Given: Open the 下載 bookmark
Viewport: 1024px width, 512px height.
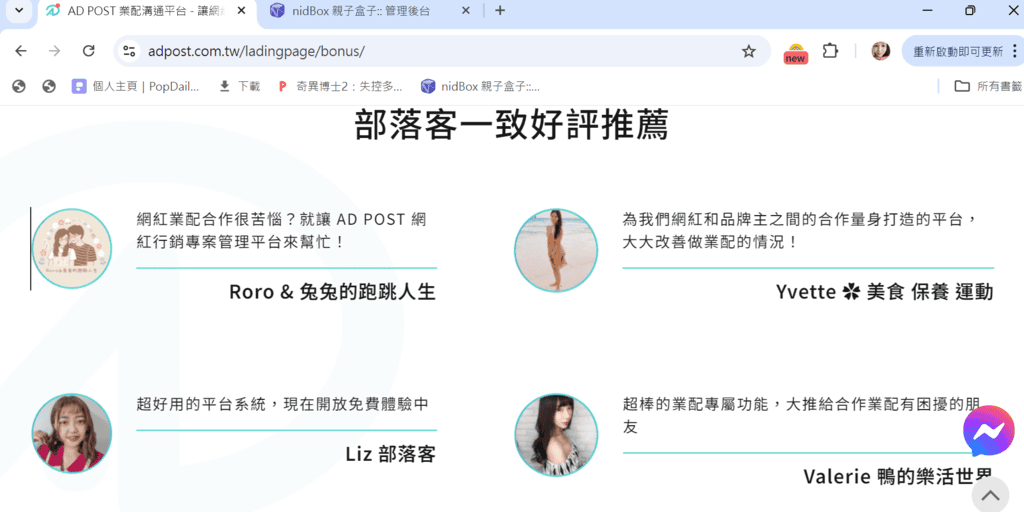Looking at the screenshot, I should point(239,86).
